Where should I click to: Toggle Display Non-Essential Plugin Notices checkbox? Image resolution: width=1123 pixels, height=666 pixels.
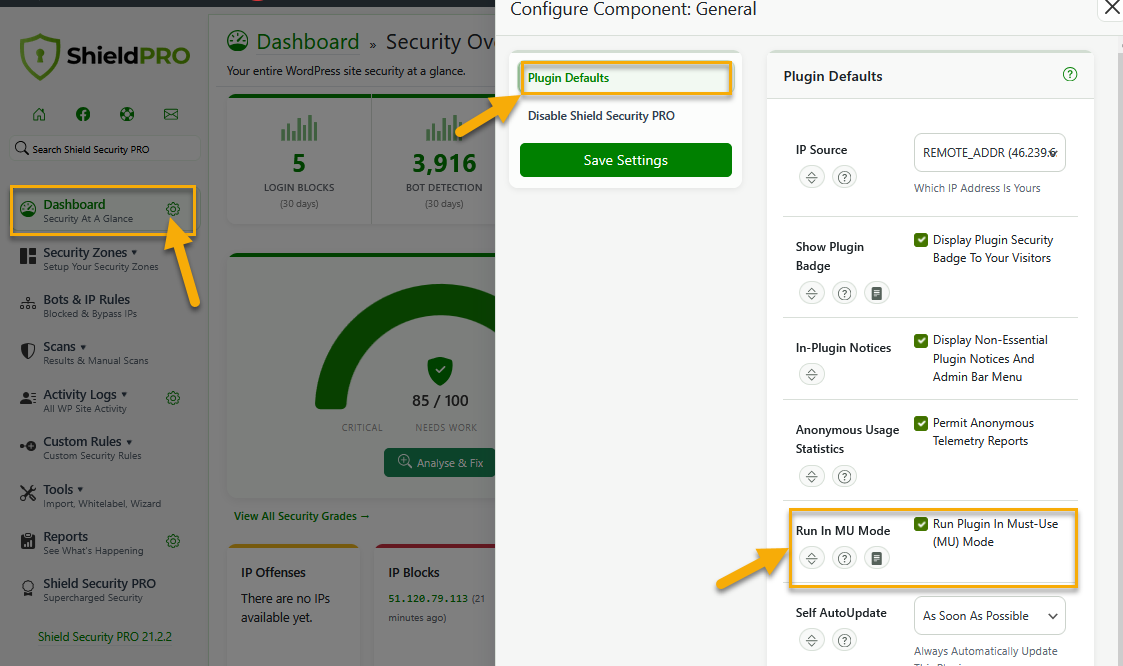point(921,340)
